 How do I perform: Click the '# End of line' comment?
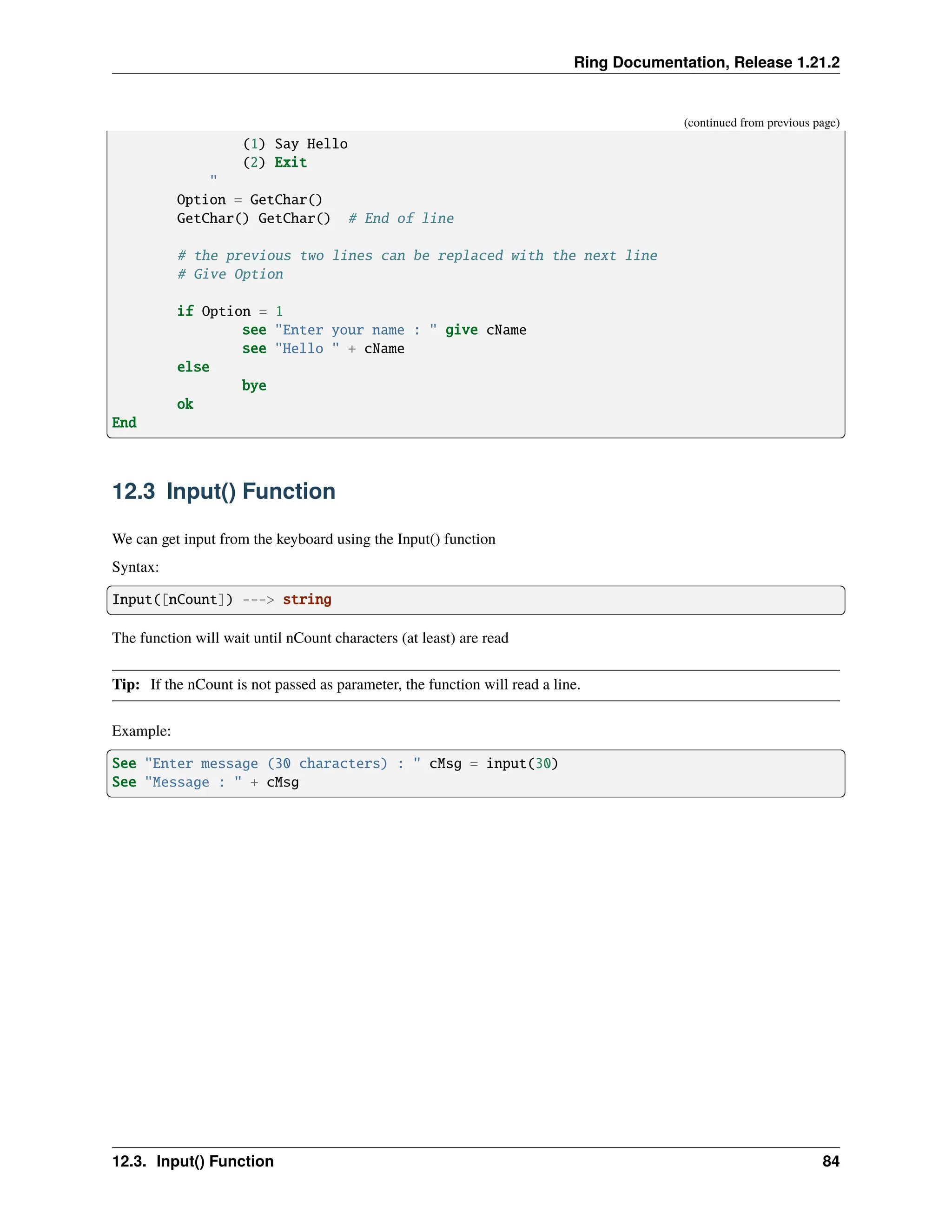(x=401, y=219)
